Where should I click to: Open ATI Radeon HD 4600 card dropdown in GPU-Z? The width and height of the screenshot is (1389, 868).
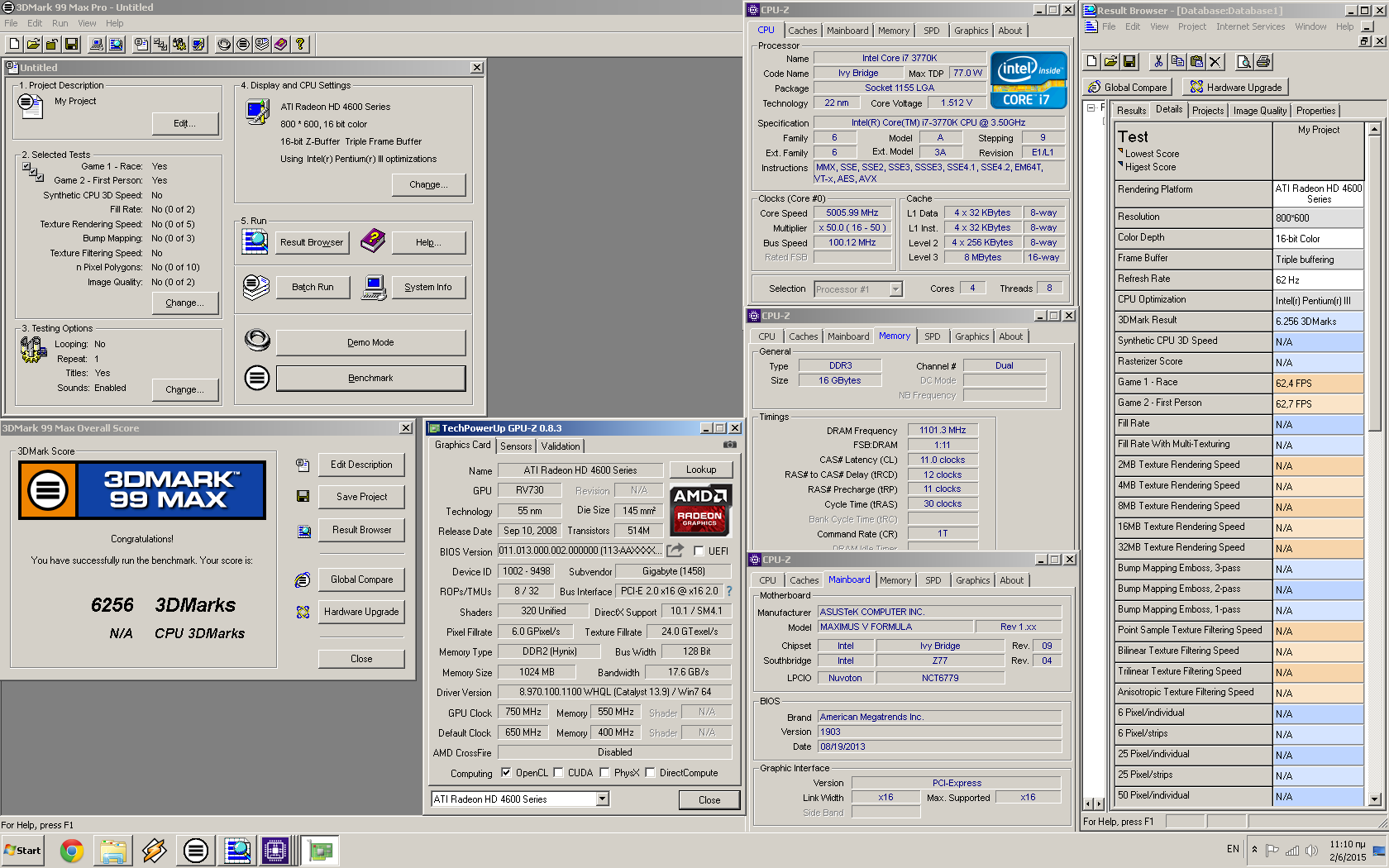[602, 799]
